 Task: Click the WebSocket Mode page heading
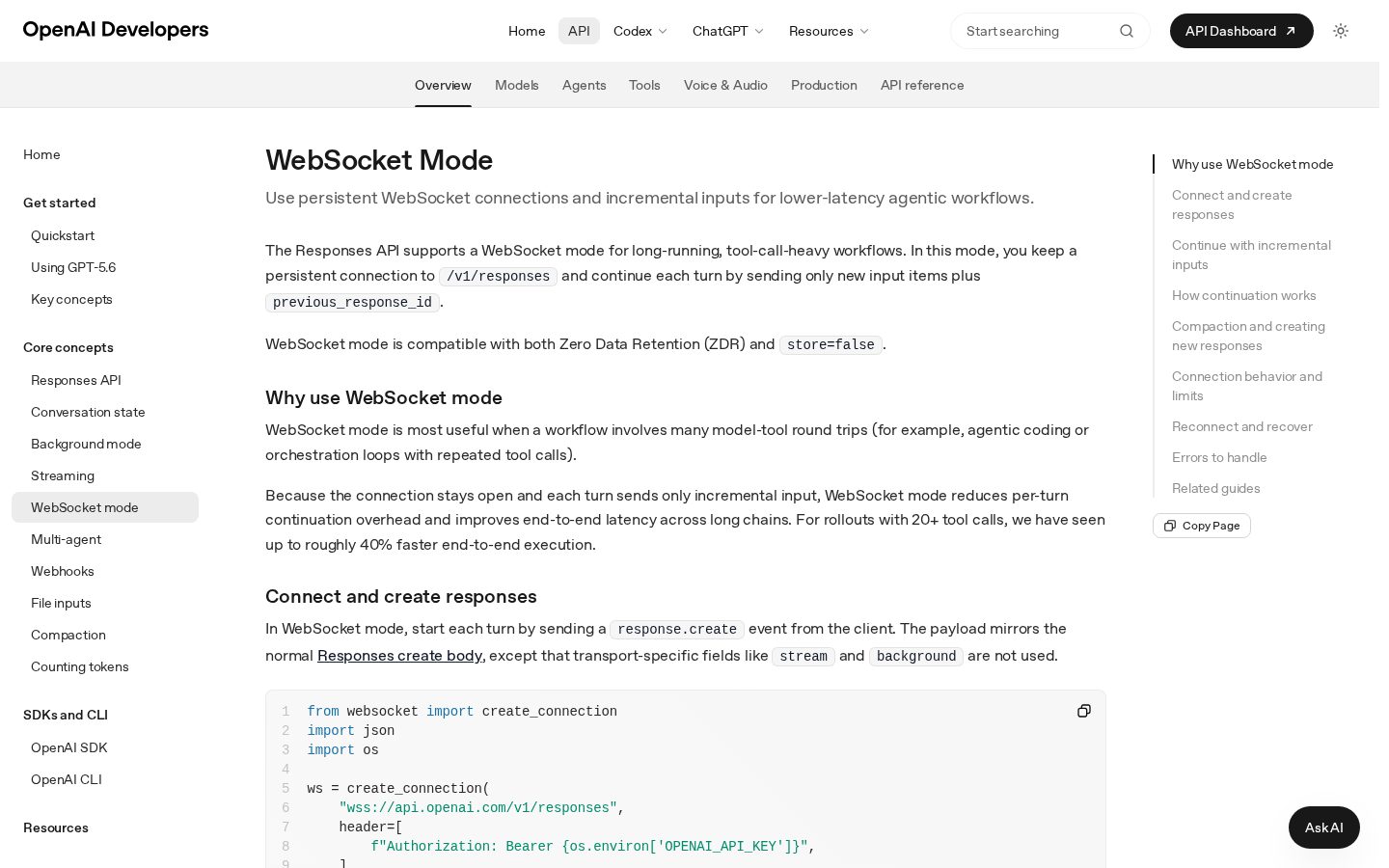379,160
